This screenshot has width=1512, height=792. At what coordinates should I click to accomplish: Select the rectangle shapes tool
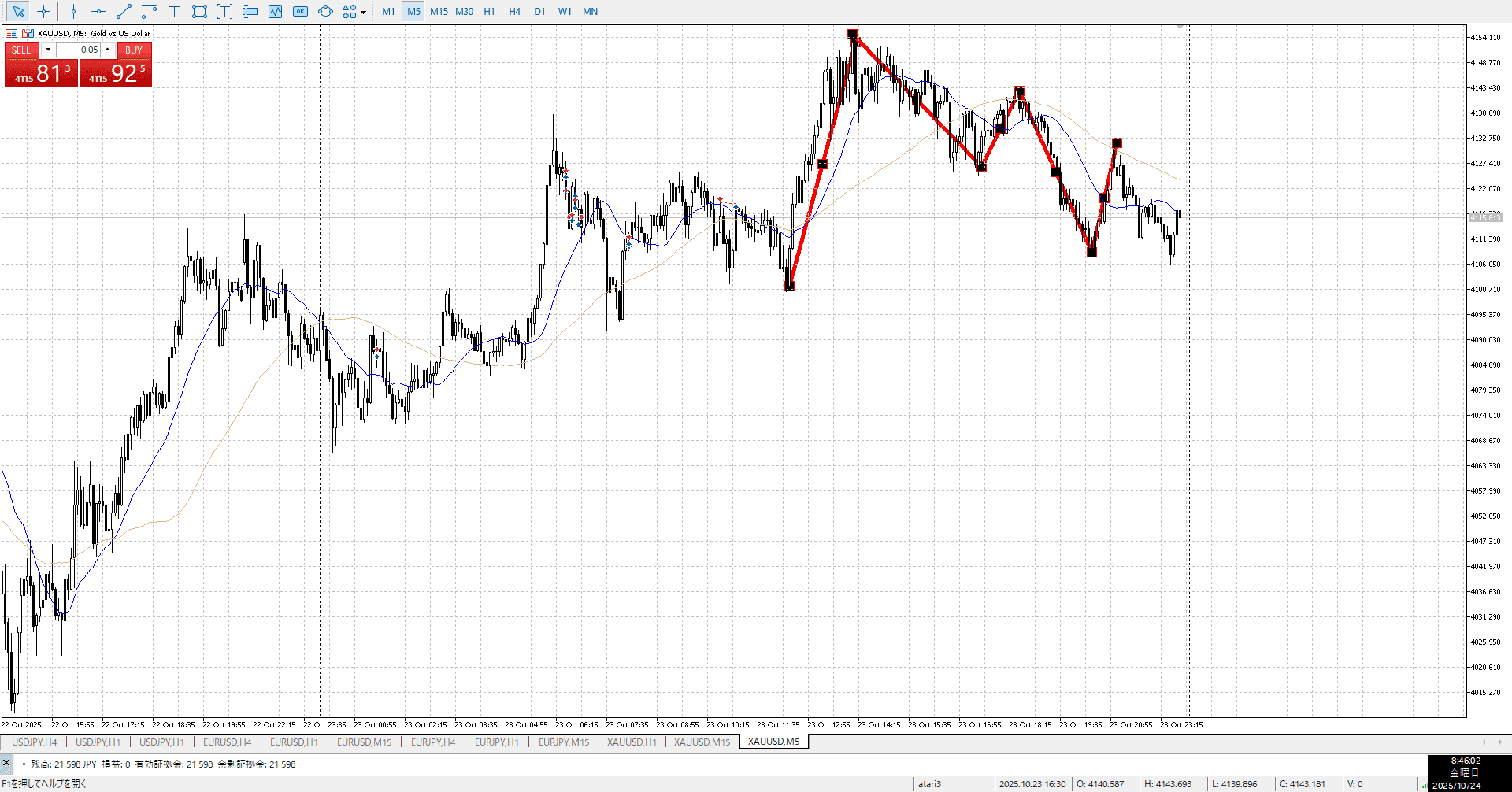[199, 11]
